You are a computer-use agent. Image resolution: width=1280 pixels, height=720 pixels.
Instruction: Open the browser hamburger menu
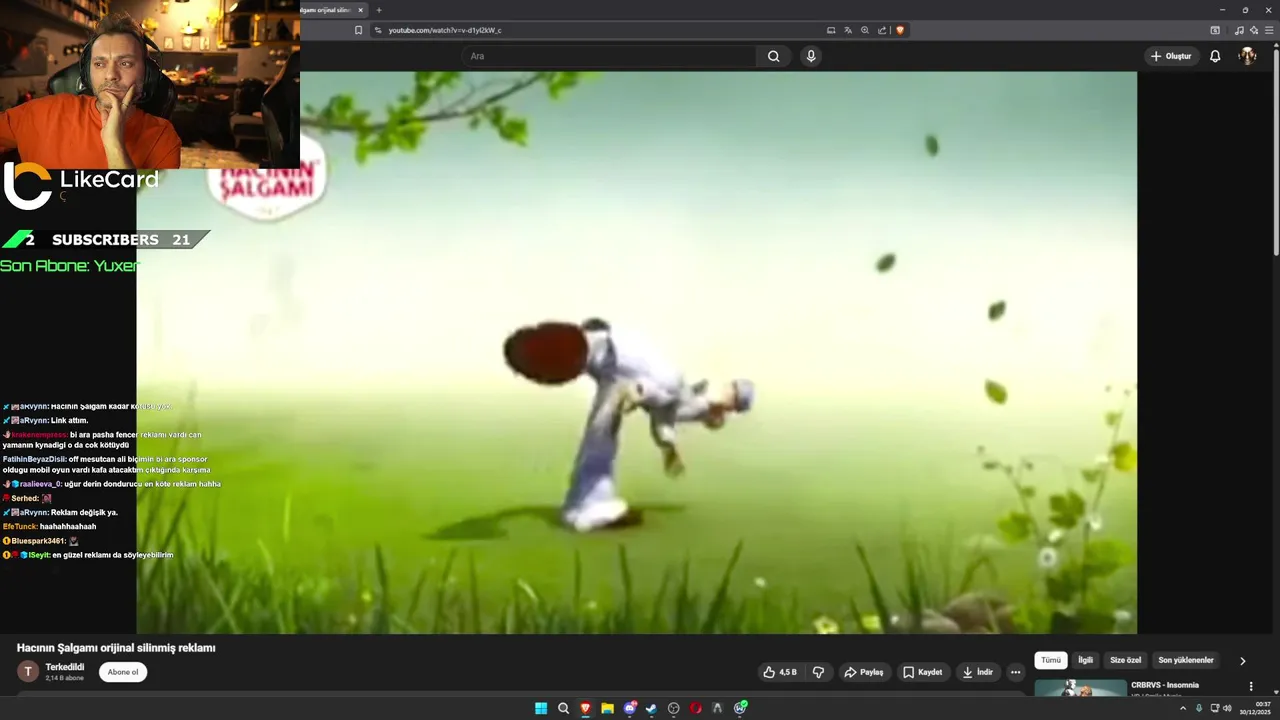[1269, 30]
